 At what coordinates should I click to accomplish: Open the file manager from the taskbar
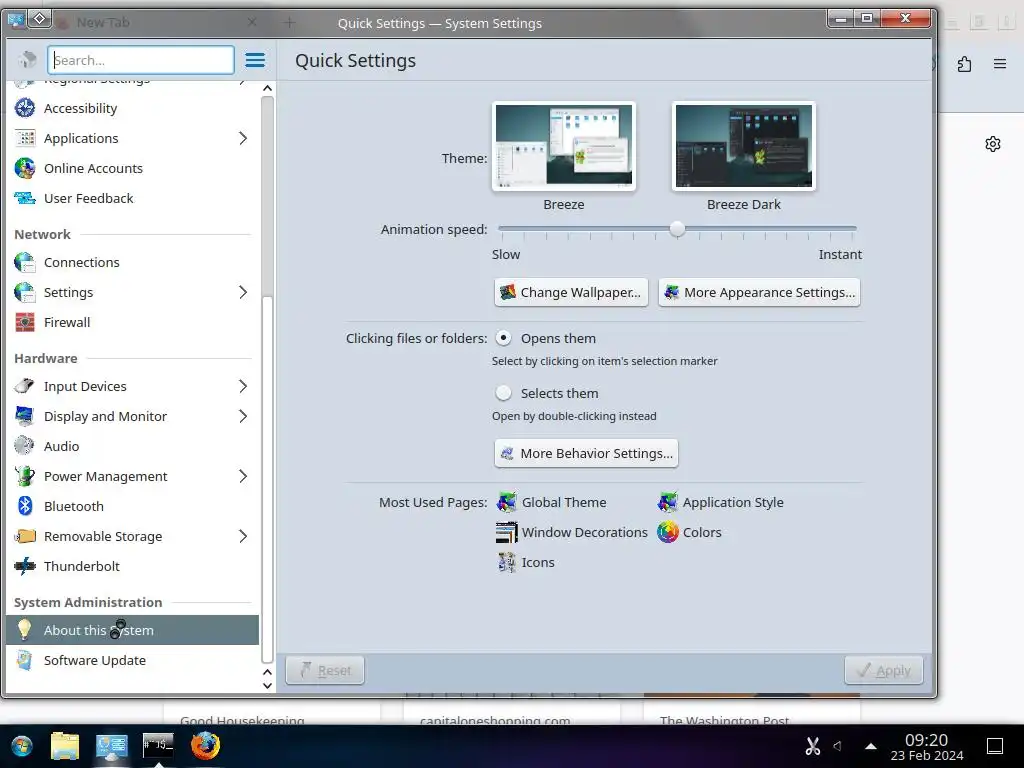65,746
